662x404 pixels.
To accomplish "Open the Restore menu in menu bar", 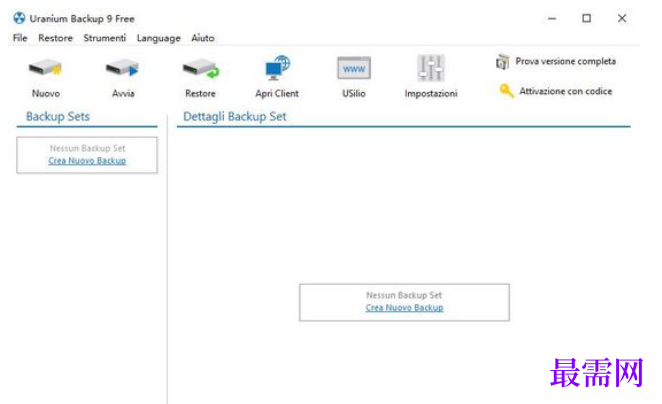I will 55,38.
